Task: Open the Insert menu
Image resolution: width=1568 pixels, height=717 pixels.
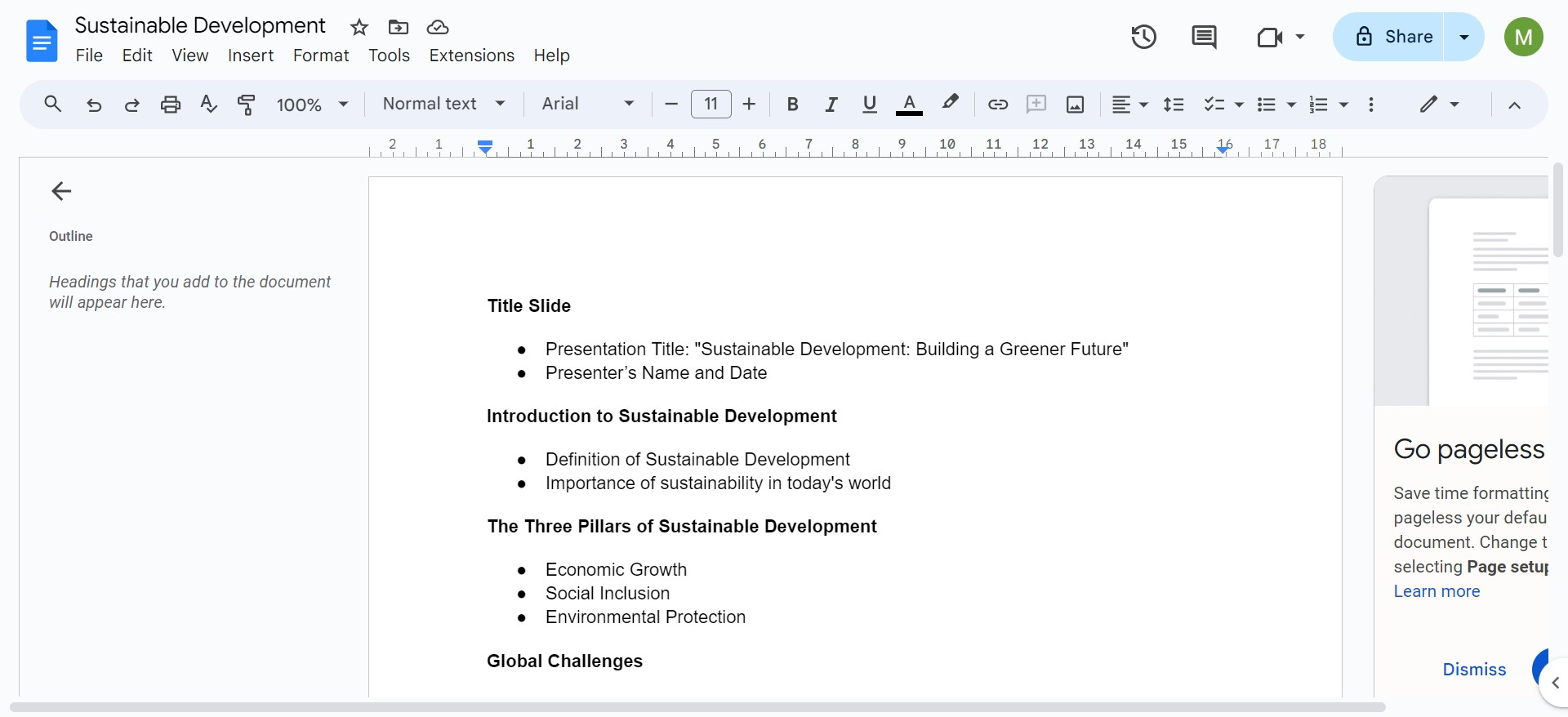Action: pos(250,56)
